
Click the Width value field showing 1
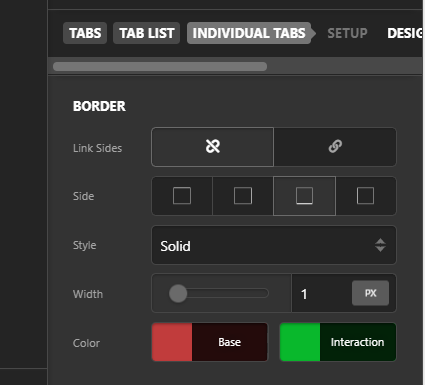[321, 294]
